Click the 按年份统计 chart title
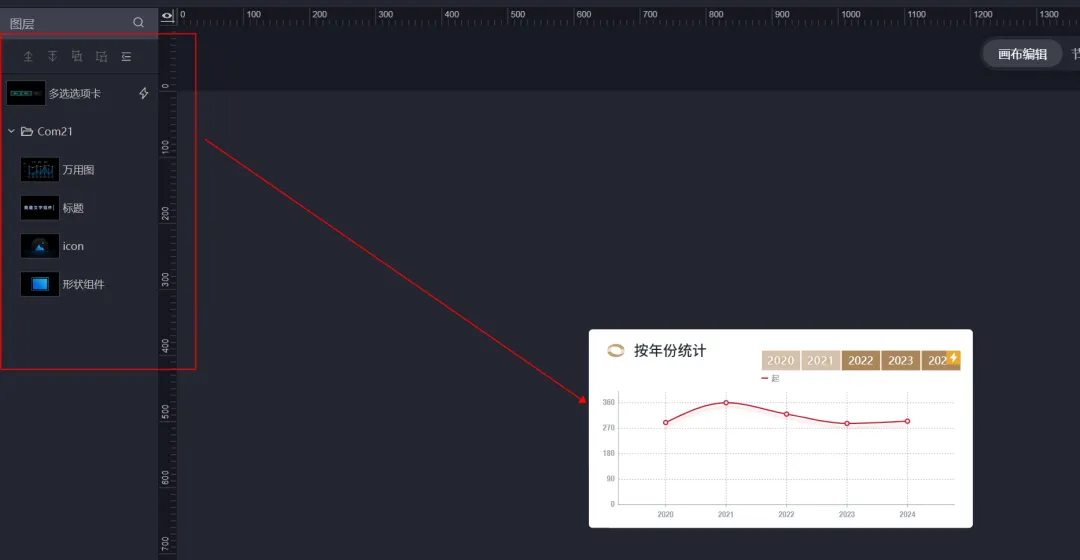Image resolution: width=1080 pixels, height=560 pixels. click(x=669, y=351)
